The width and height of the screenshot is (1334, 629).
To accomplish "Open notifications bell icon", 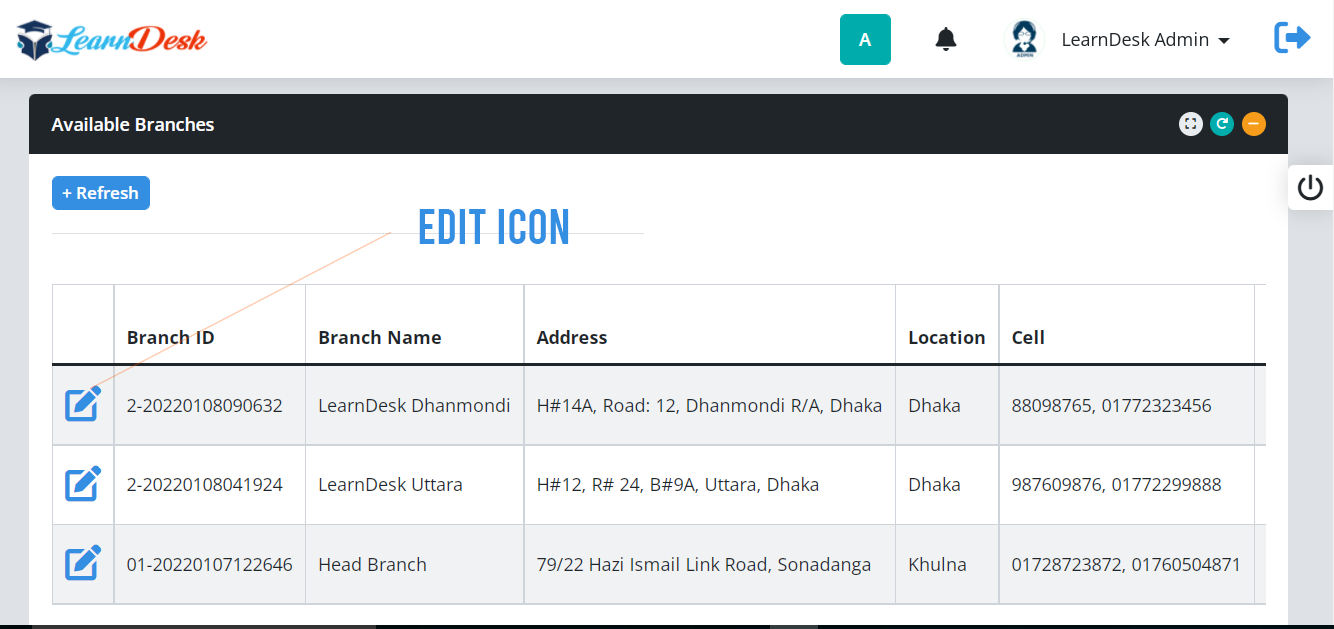I will 946,40.
